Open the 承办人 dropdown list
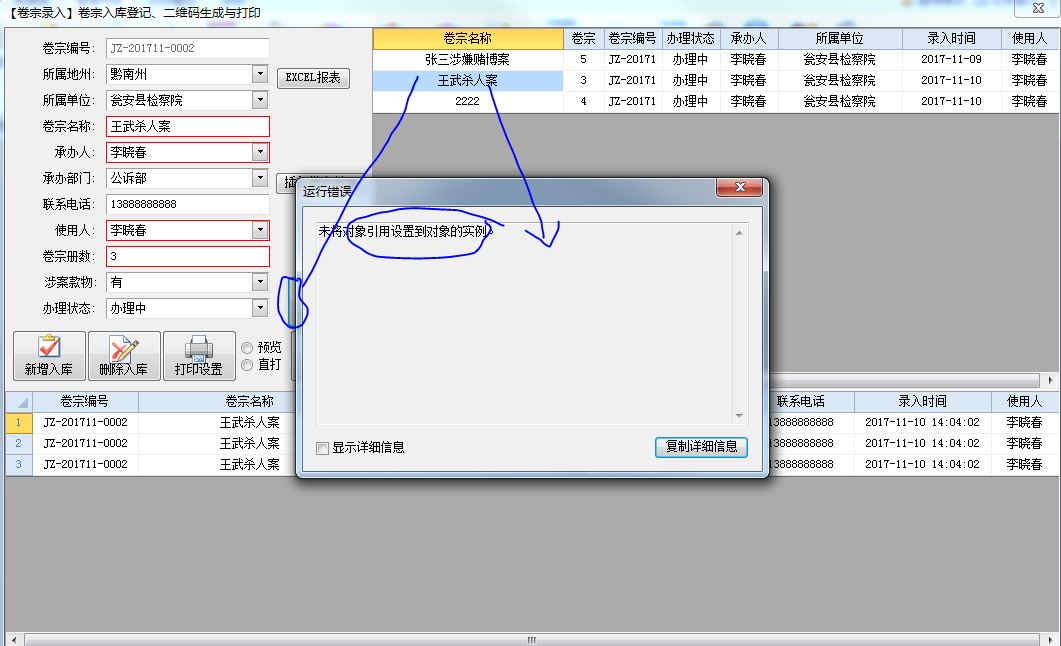Image resolution: width=1061 pixels, height=646 pixels. coord(260,152)
